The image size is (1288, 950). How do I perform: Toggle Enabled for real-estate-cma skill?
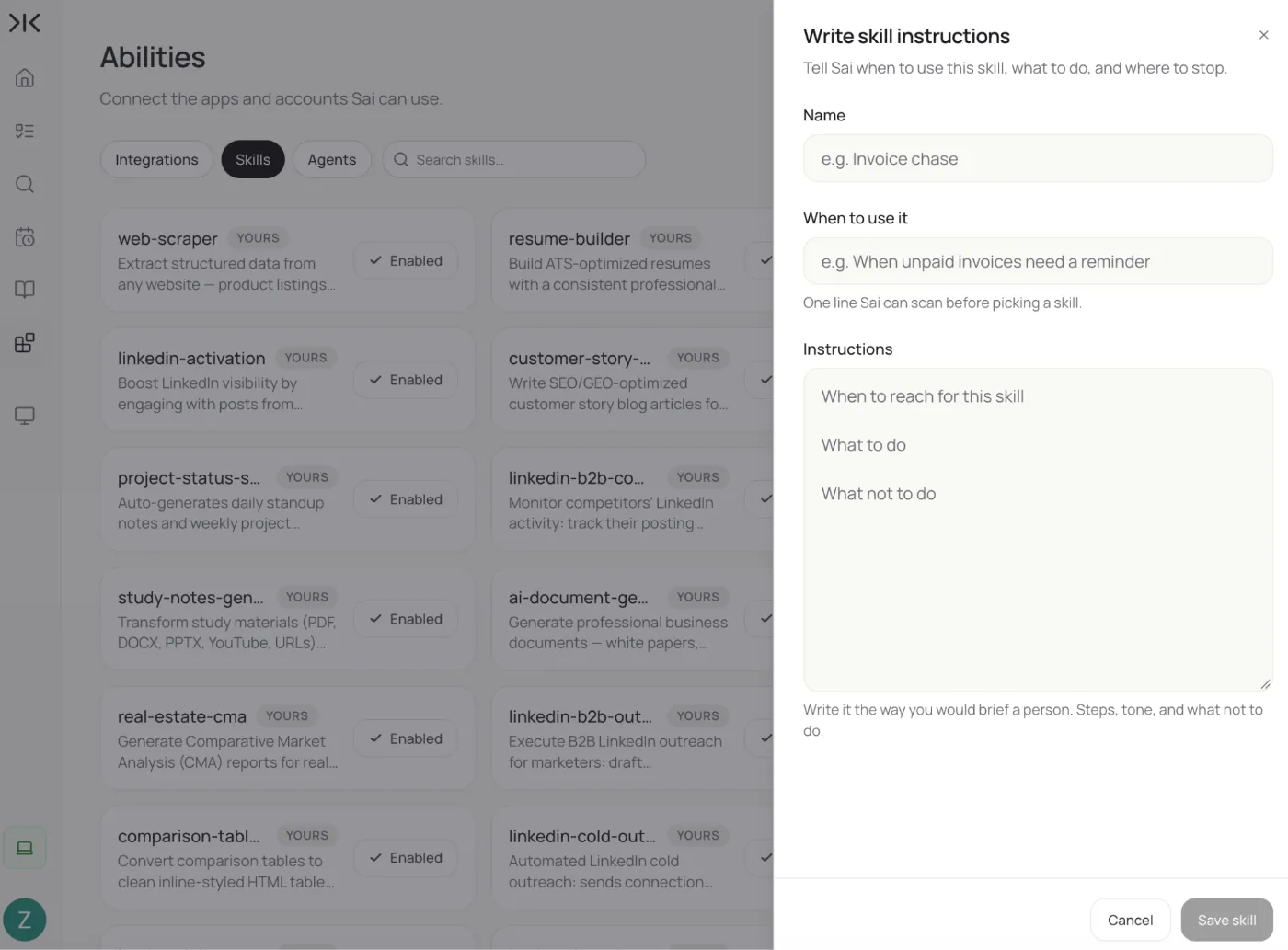(406, 738)
